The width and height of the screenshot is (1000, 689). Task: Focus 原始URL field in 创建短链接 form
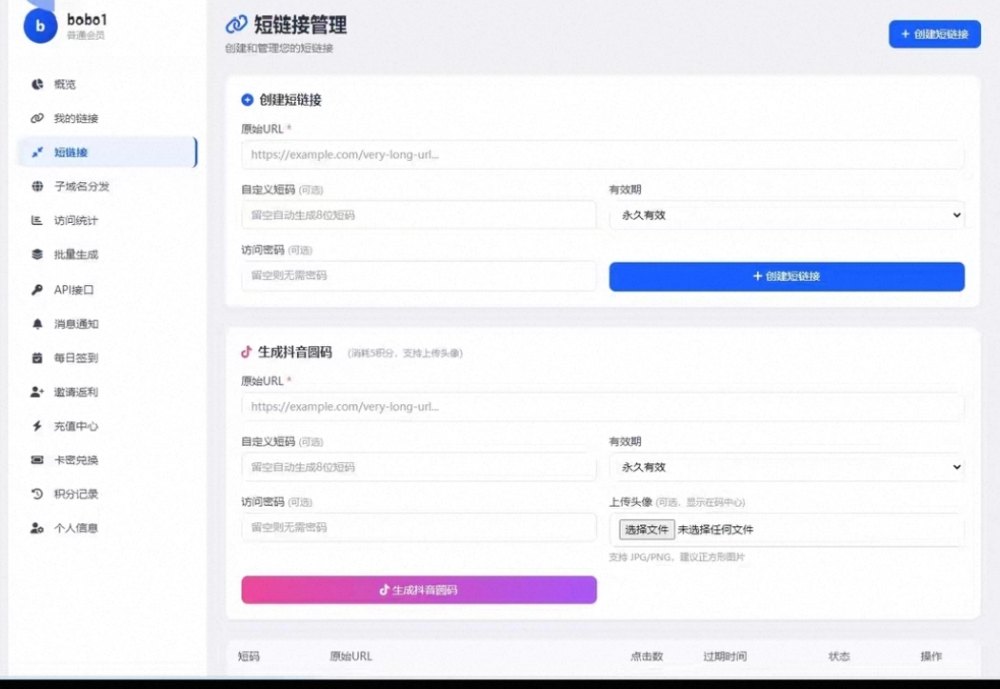click(x=603, y=154)
